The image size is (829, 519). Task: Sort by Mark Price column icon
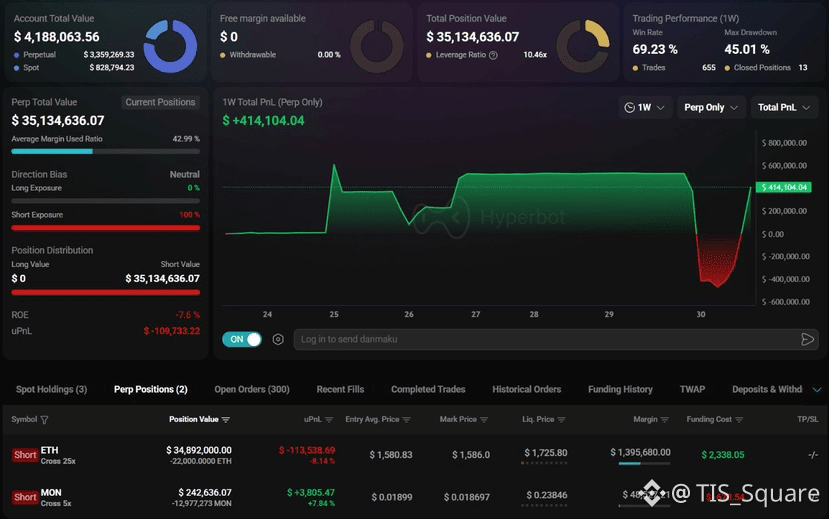[x=484, y=420]
